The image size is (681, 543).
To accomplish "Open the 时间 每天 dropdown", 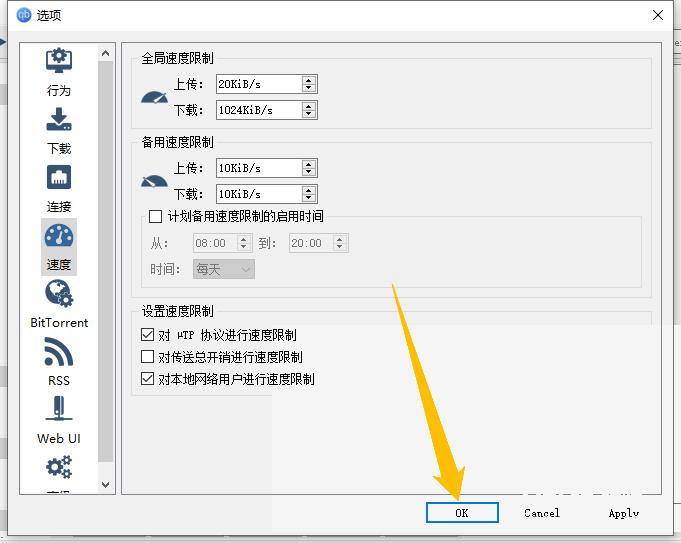I will (x=224, y=269).
